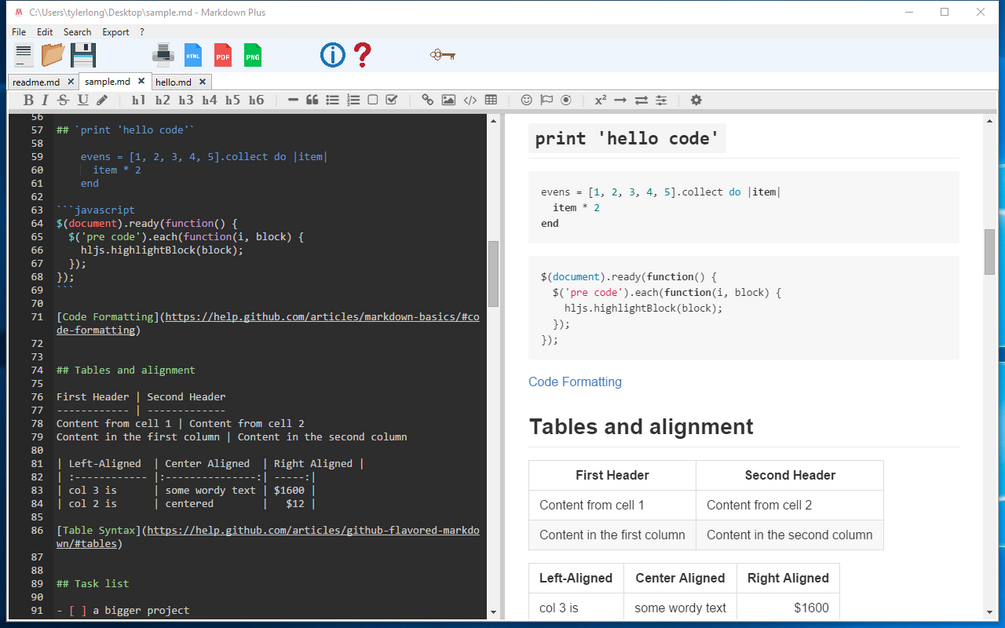Click editor line 89 '## Task list'
Viewport: 1005px width, 628px height.
point(92,583)
